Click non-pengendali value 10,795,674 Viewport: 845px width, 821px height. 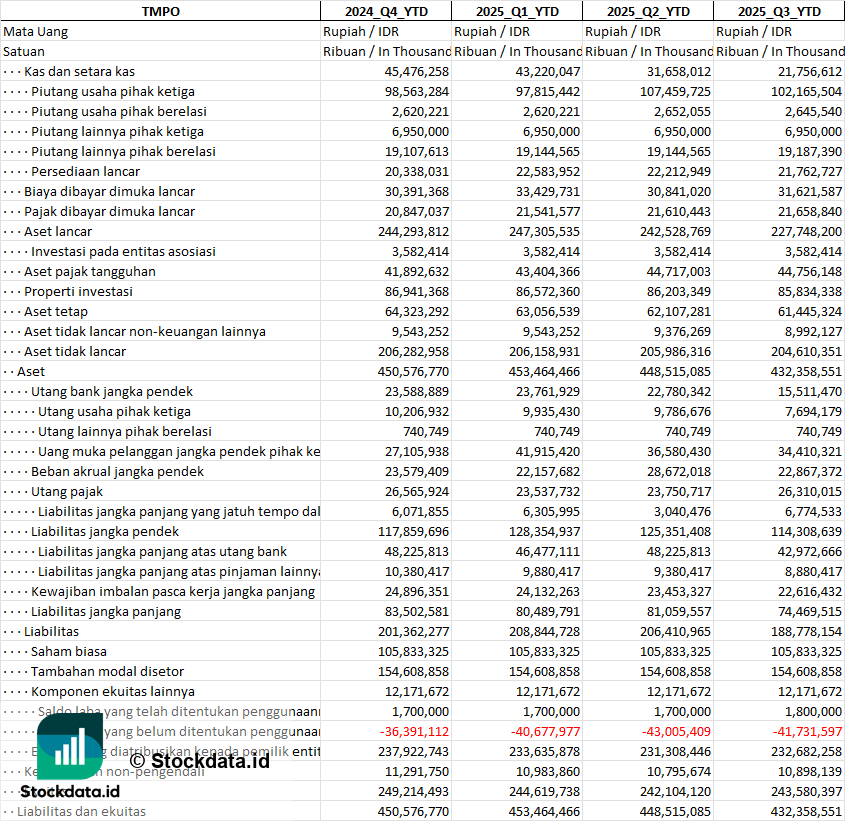[x=678, y=771]
